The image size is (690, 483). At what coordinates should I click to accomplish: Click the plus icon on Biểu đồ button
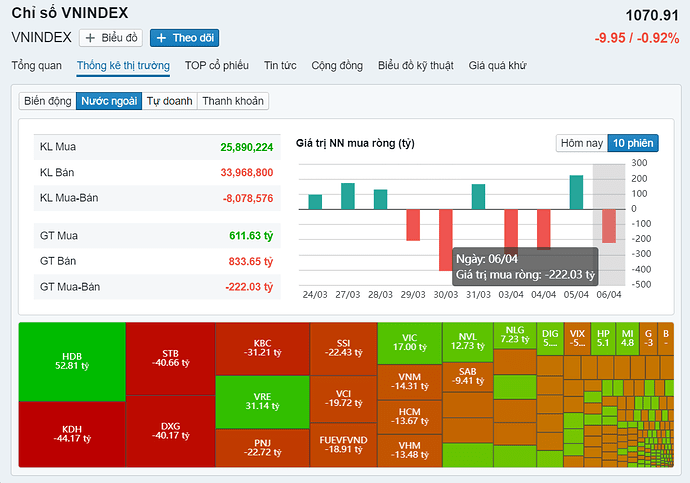coord(90,38)
